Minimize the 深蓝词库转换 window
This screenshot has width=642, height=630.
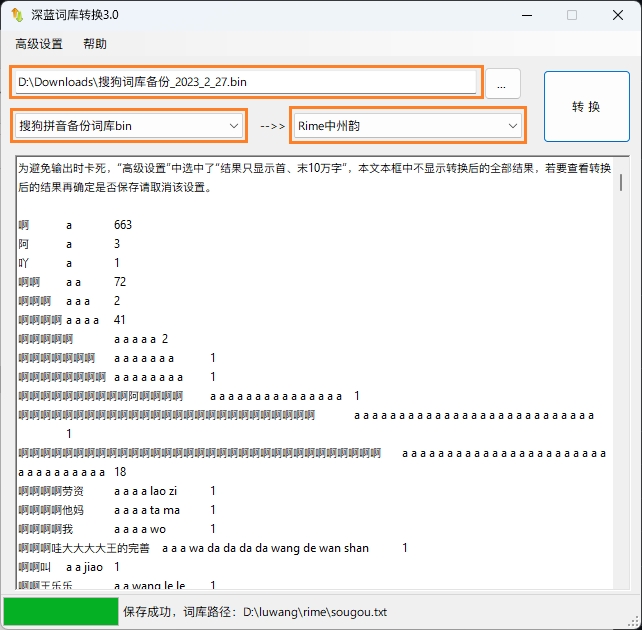click(x=526, y=15)
